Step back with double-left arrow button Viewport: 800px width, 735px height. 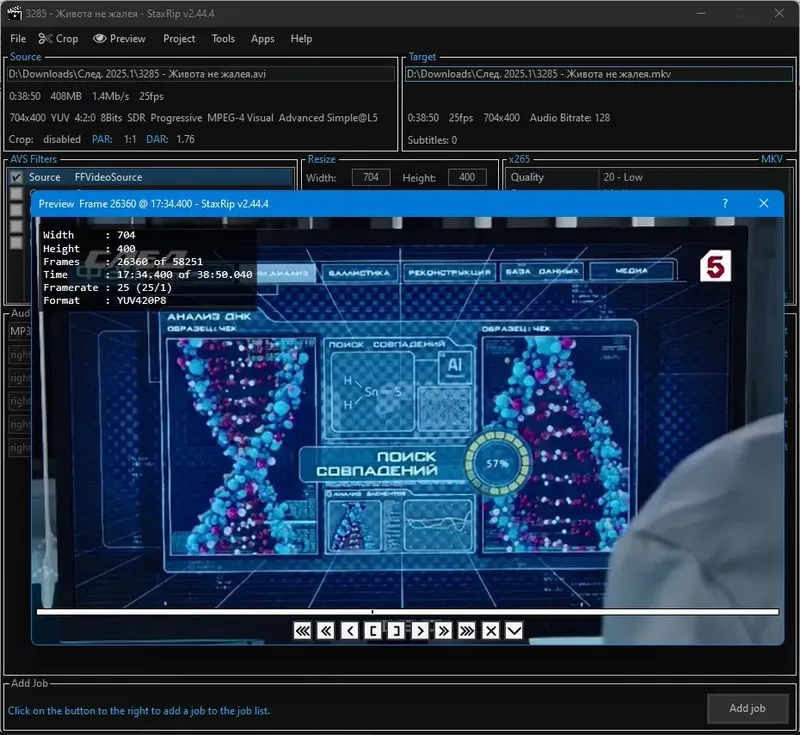(326, 631)
